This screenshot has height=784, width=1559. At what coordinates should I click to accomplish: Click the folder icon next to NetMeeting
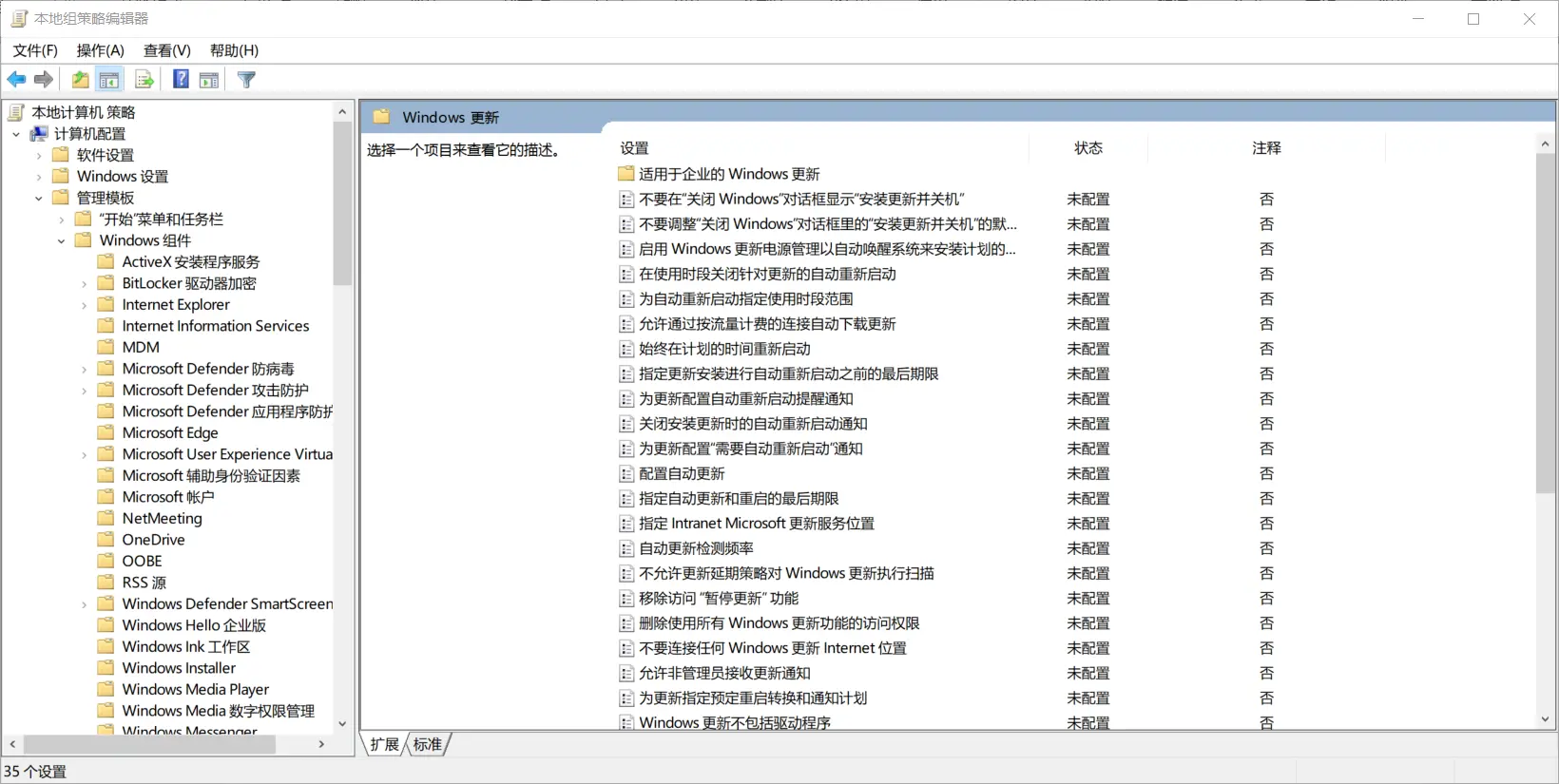[106, 518]
